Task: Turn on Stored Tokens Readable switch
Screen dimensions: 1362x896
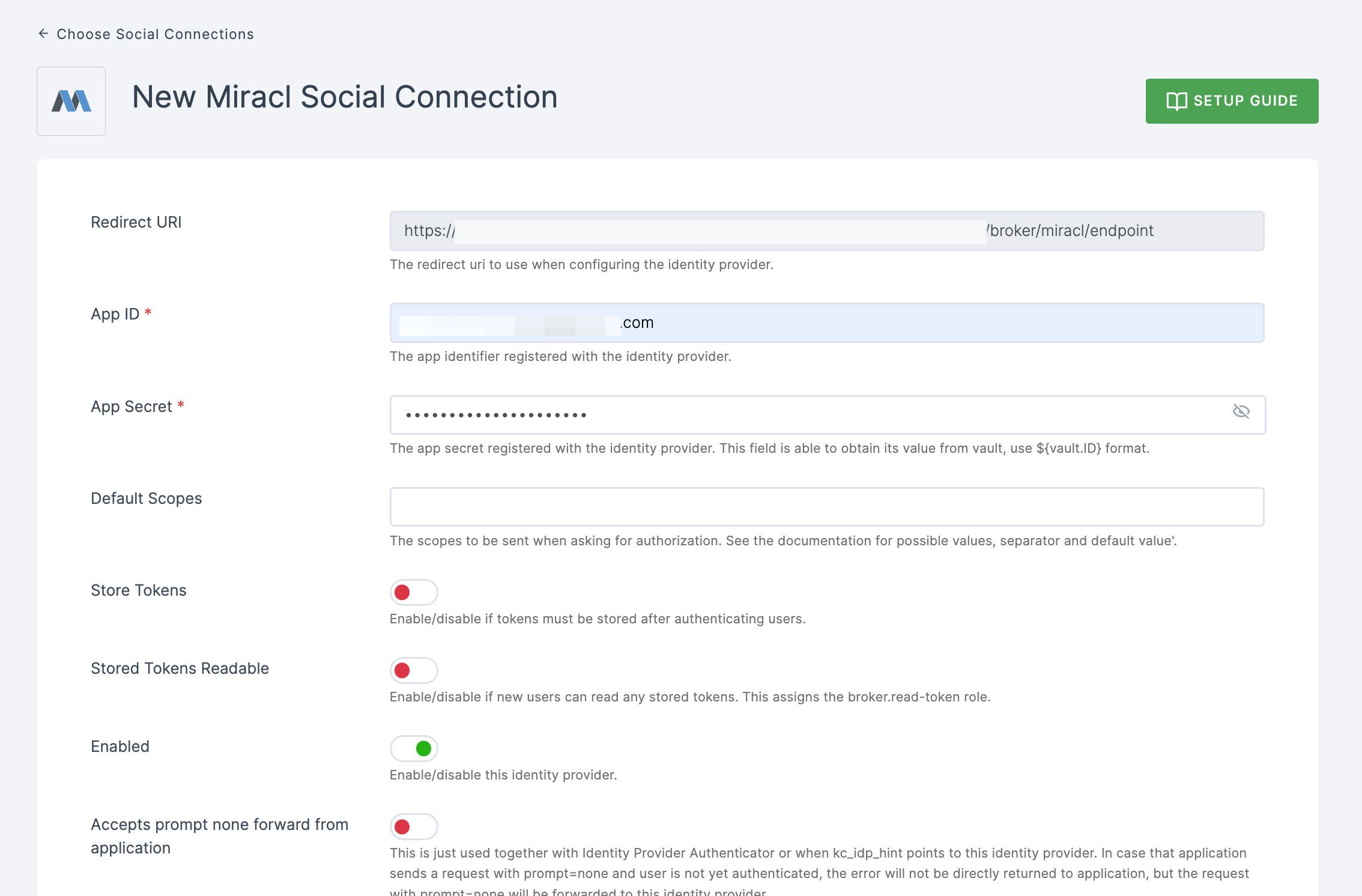Action: 414,670
